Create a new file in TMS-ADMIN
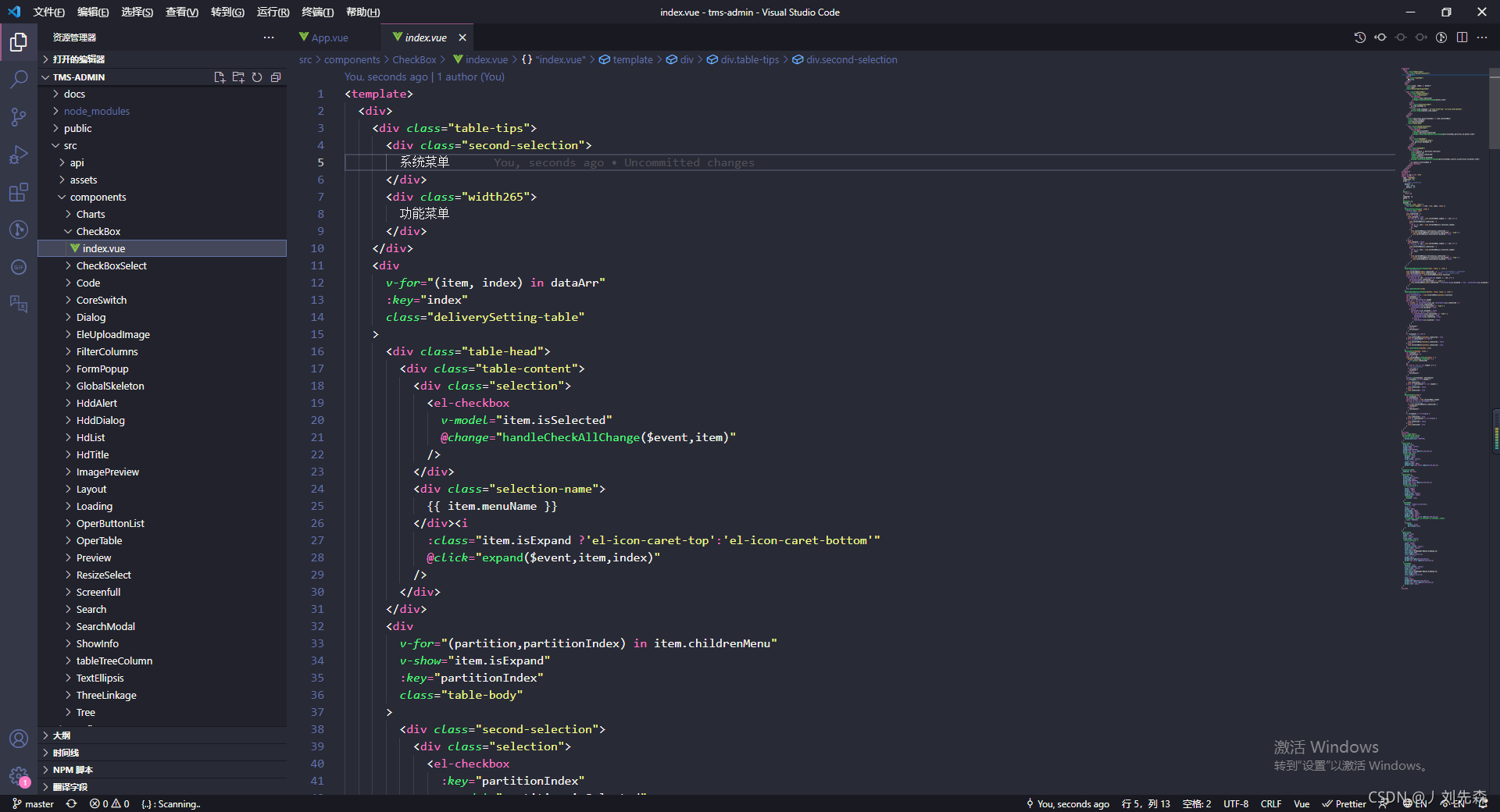The height and width of the screenshot is (812, 1500). click(220, 77)
